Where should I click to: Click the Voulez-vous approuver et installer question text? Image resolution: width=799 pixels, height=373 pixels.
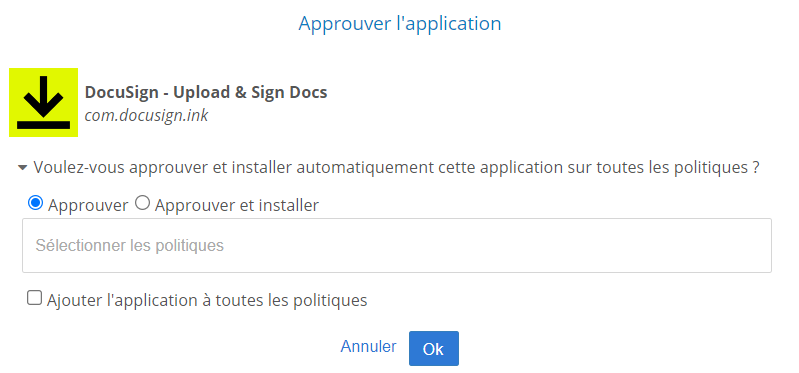point(396,167)
